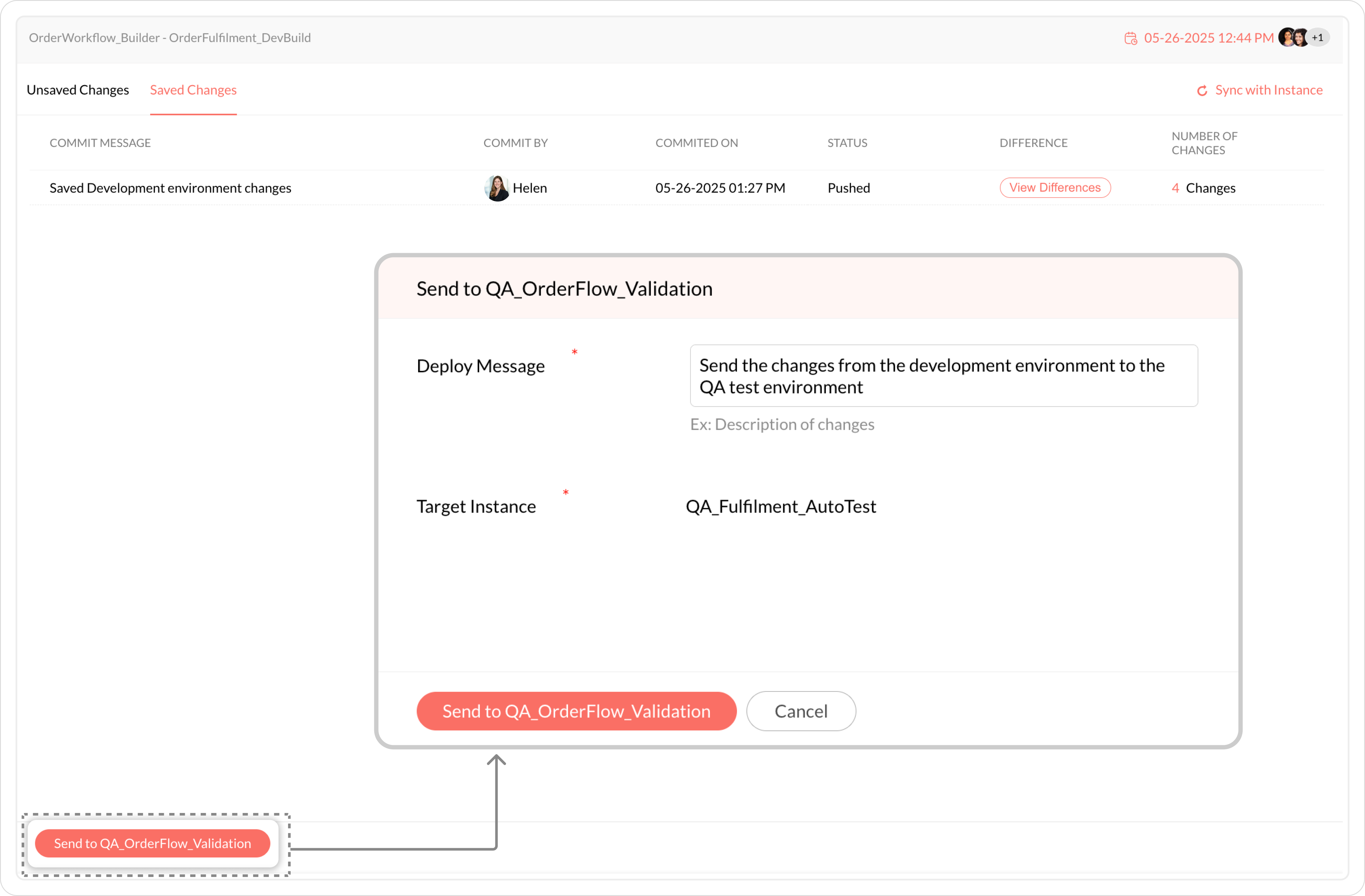Click the bottom-left Send to QA_OrderFlow_Validation button

click(153, 843)
